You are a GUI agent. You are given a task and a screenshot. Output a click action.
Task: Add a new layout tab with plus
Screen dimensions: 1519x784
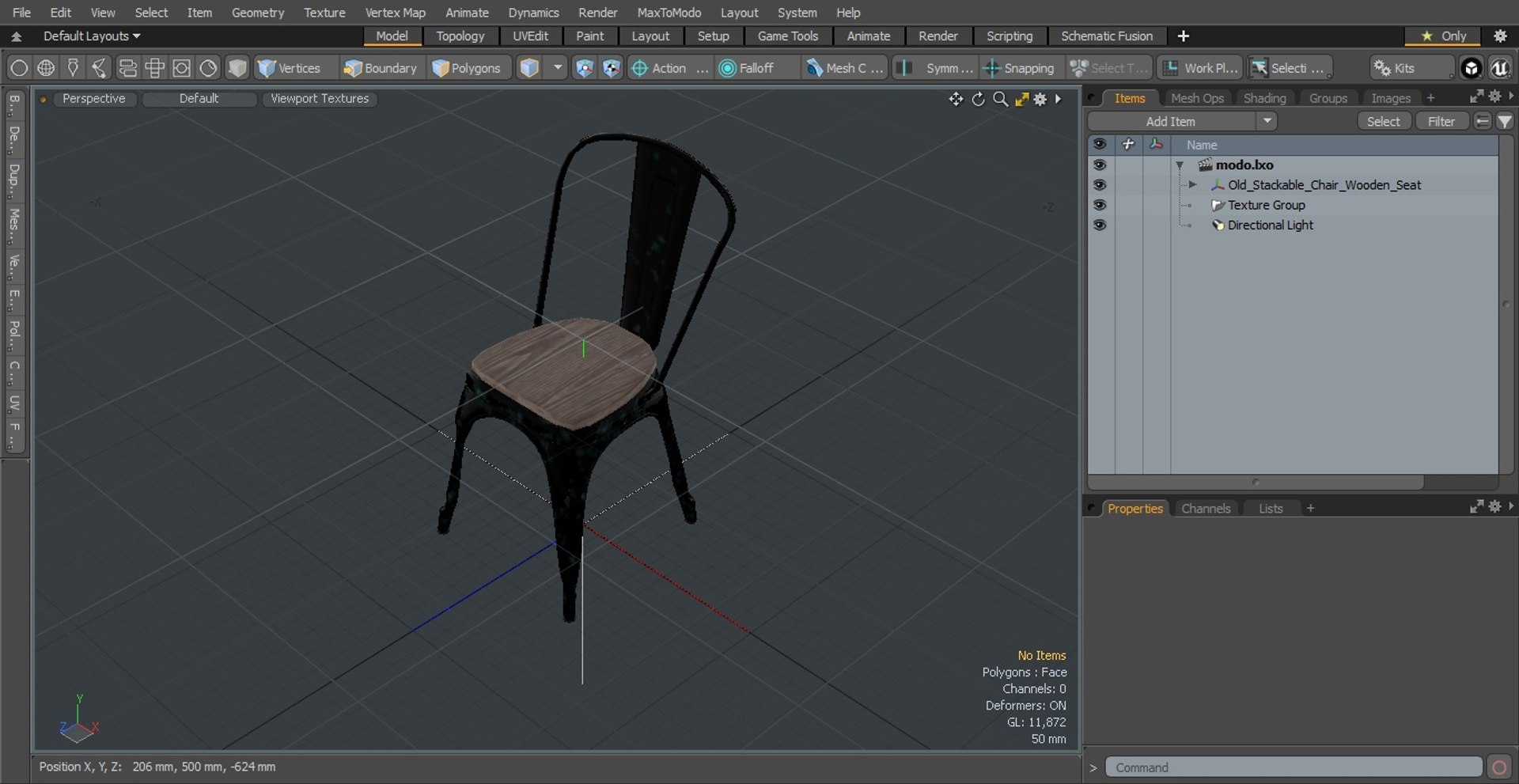click(1184, 36)
